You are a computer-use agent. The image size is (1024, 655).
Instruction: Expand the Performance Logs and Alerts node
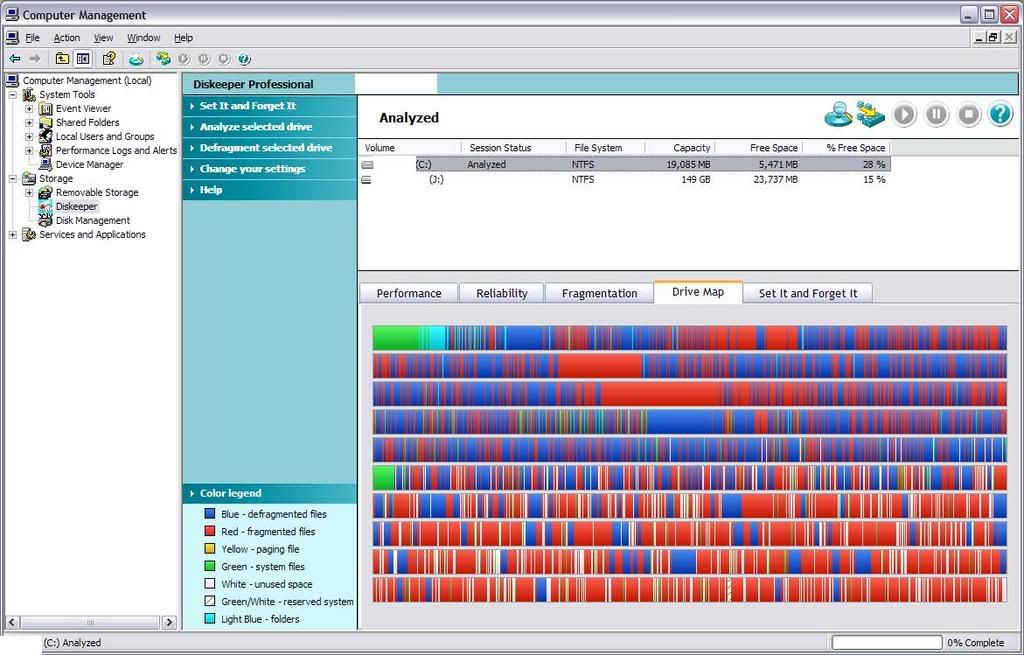(x=29, y=150)
